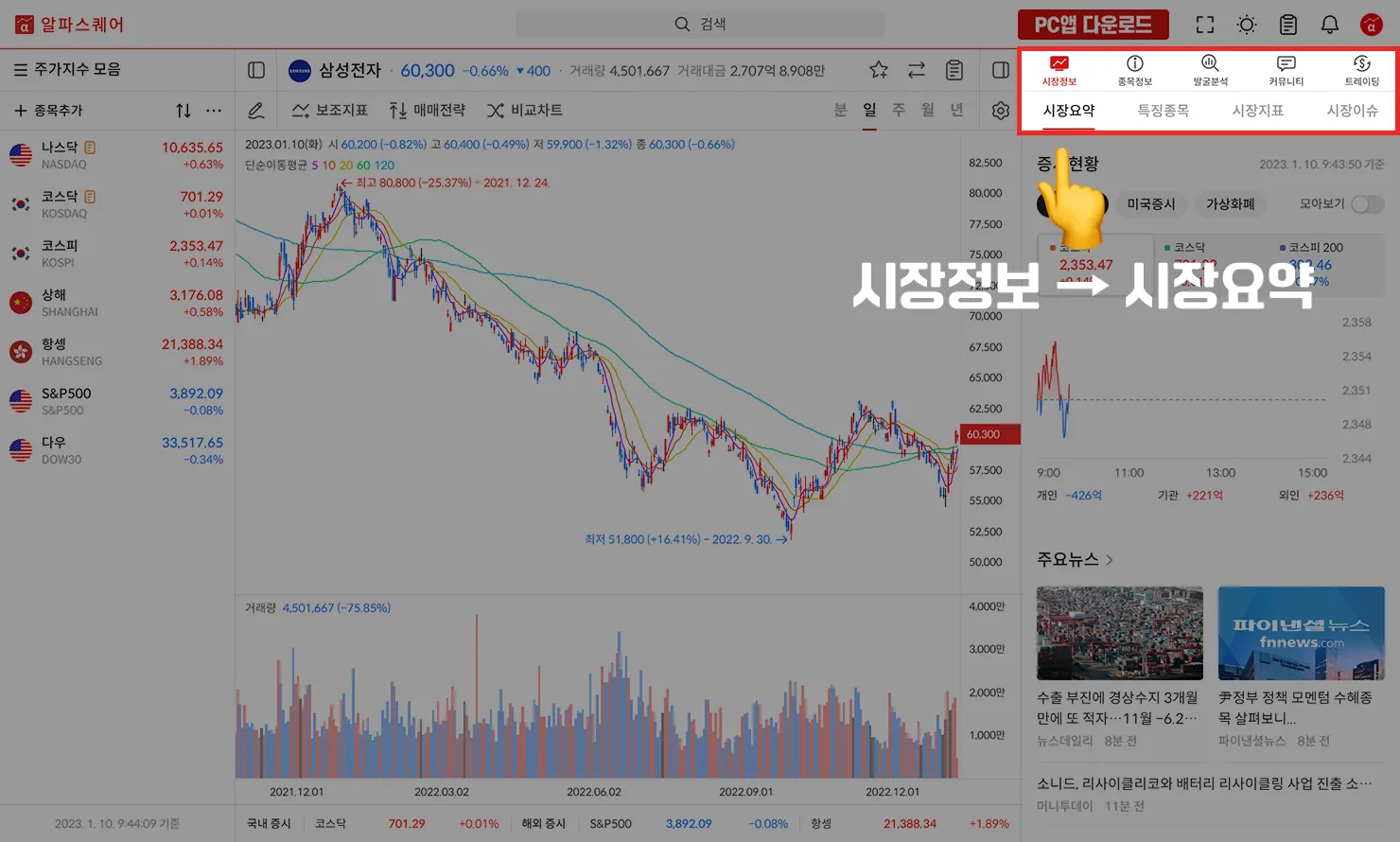Viewport: 1400px width, 842px height.
Task: Select the 코스닥 index row
Action: (117, 204)
